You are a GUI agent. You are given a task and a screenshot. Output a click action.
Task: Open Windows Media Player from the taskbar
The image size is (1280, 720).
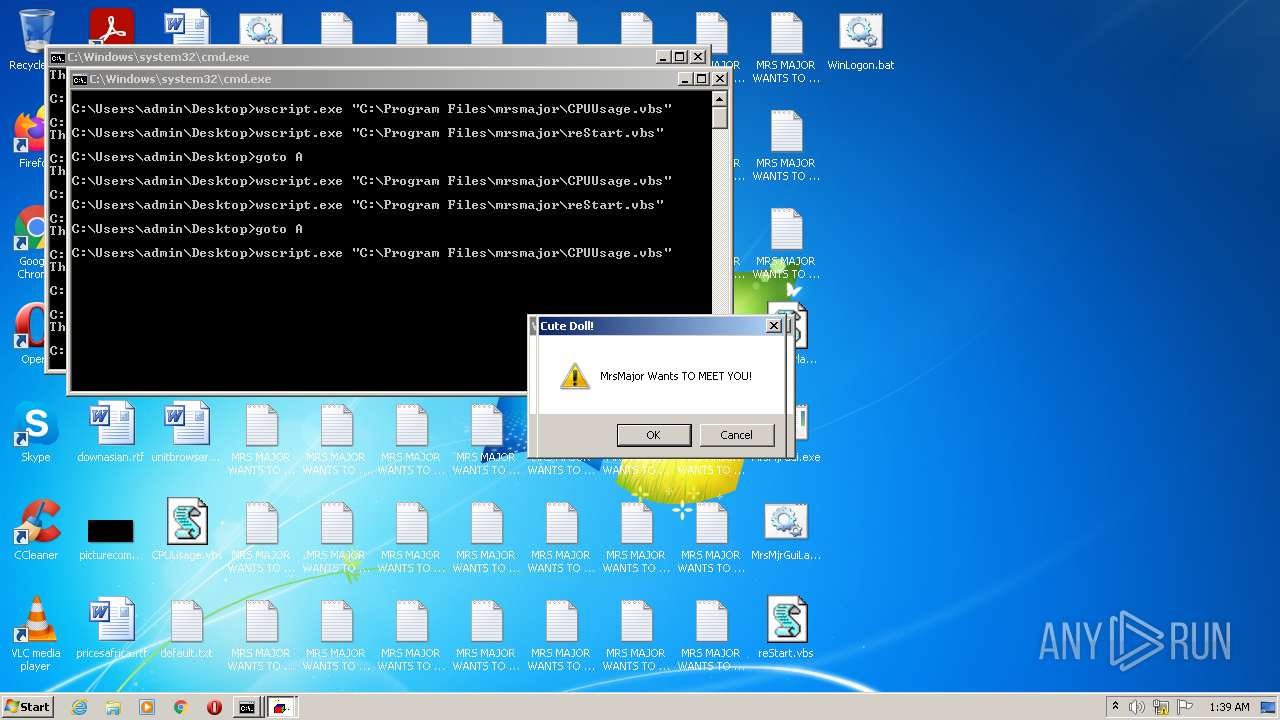click(147, 707)
